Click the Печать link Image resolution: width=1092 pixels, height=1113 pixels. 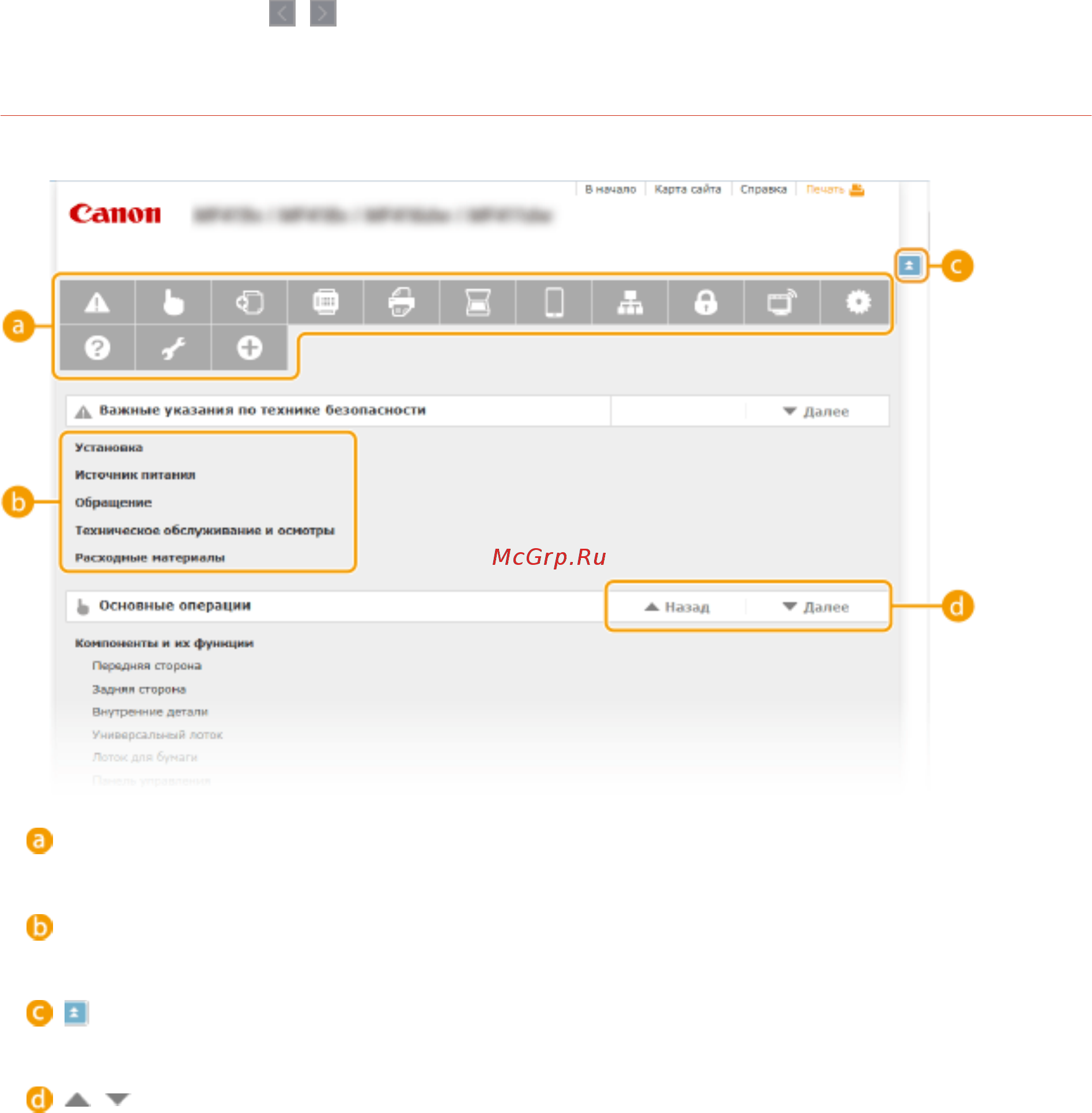pos(825,190)
